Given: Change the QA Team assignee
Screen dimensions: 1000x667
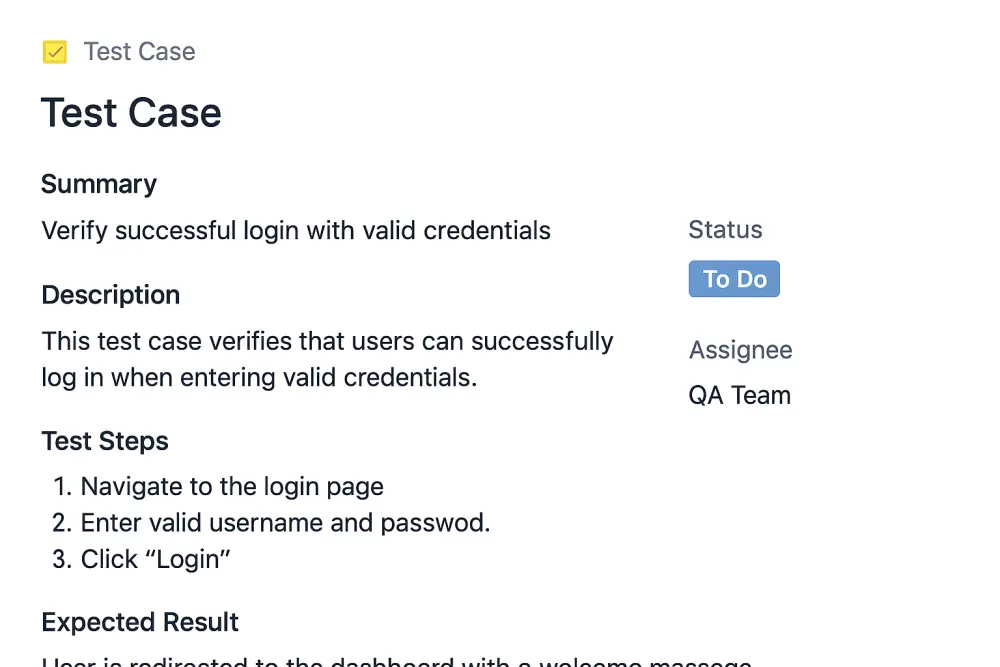Looking at the screenshot, I should 739,395.
